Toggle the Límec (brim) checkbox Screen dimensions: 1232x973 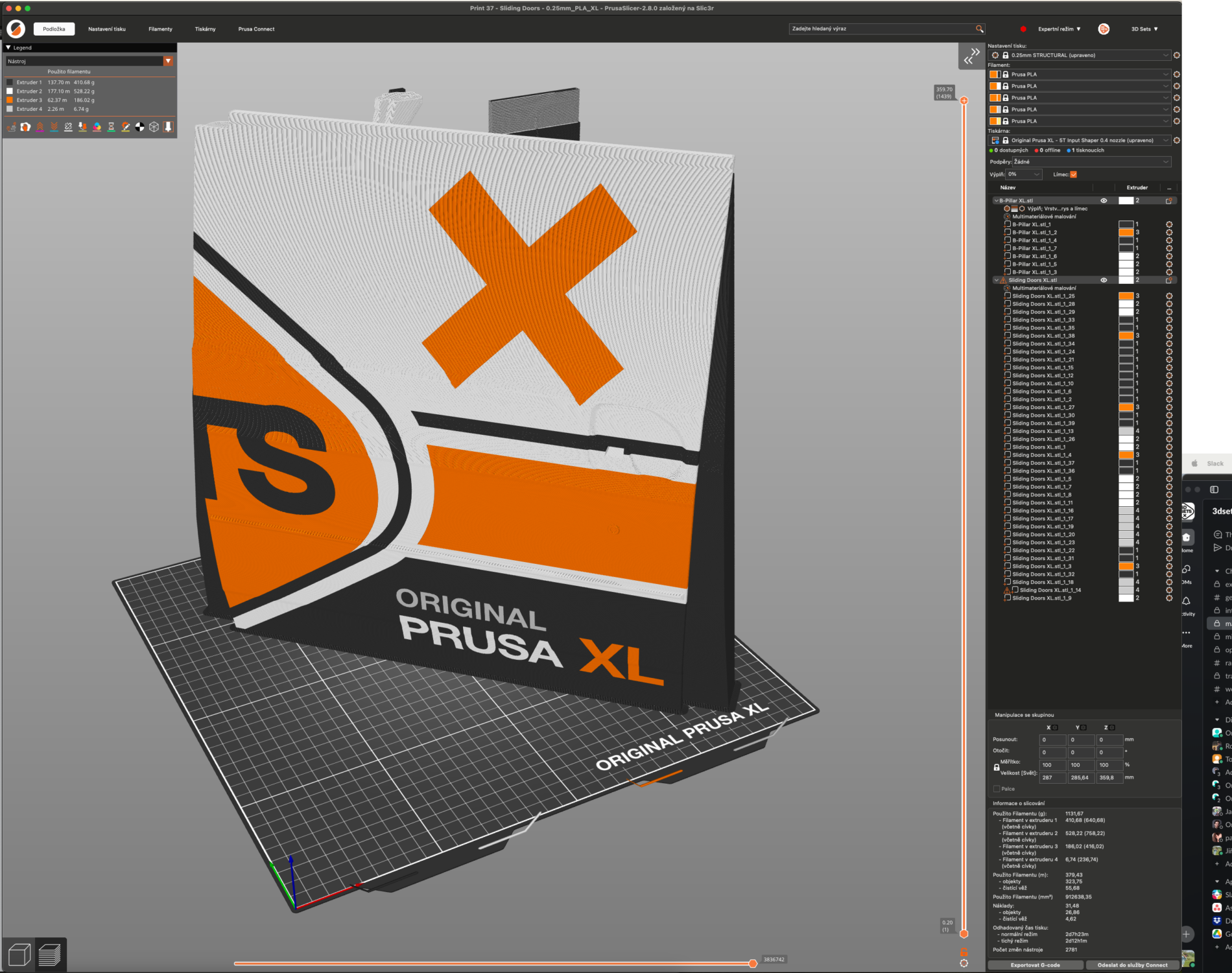(1073, 174)
